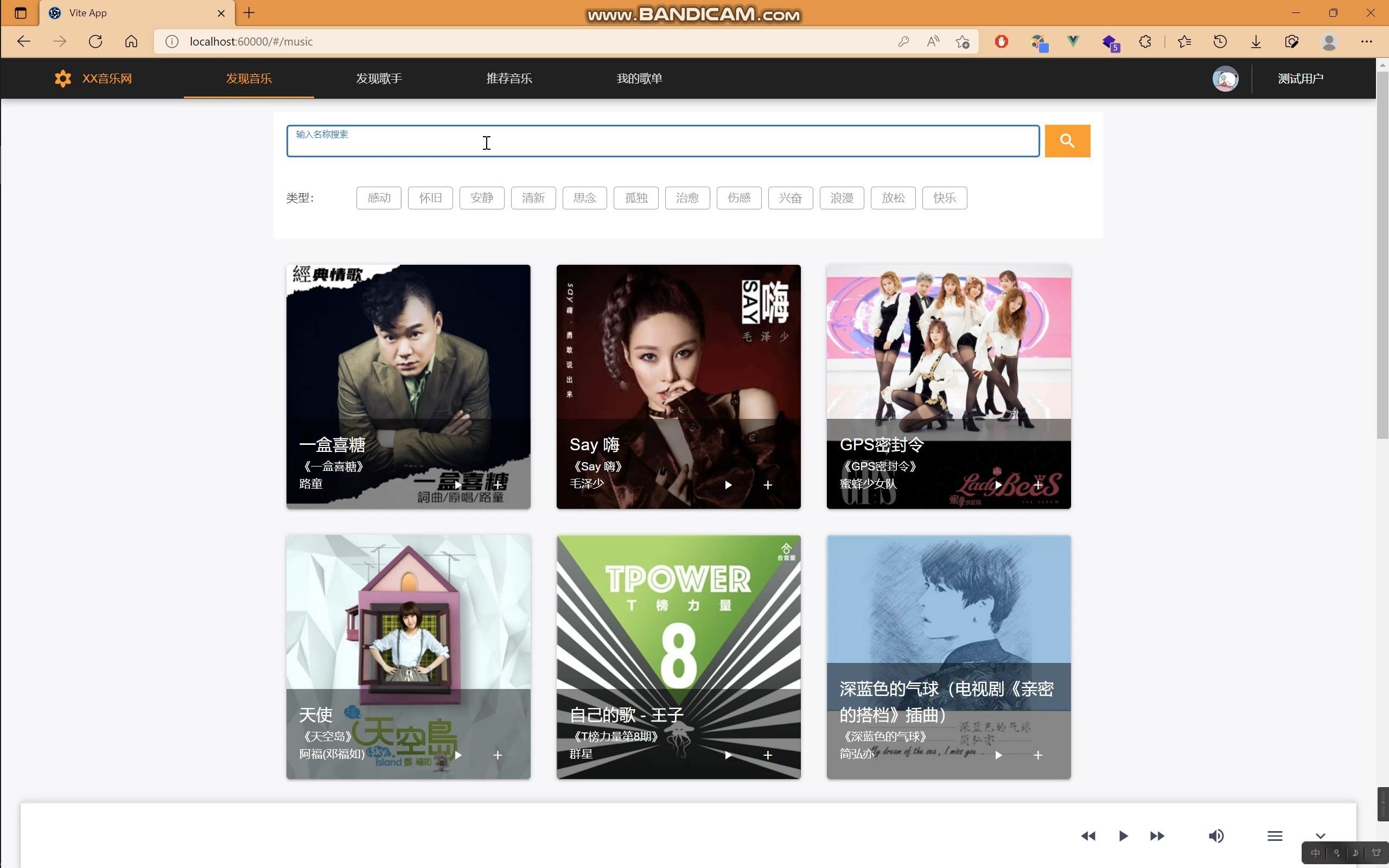Close the Vite App browser tab

click(x=221, y=12)
